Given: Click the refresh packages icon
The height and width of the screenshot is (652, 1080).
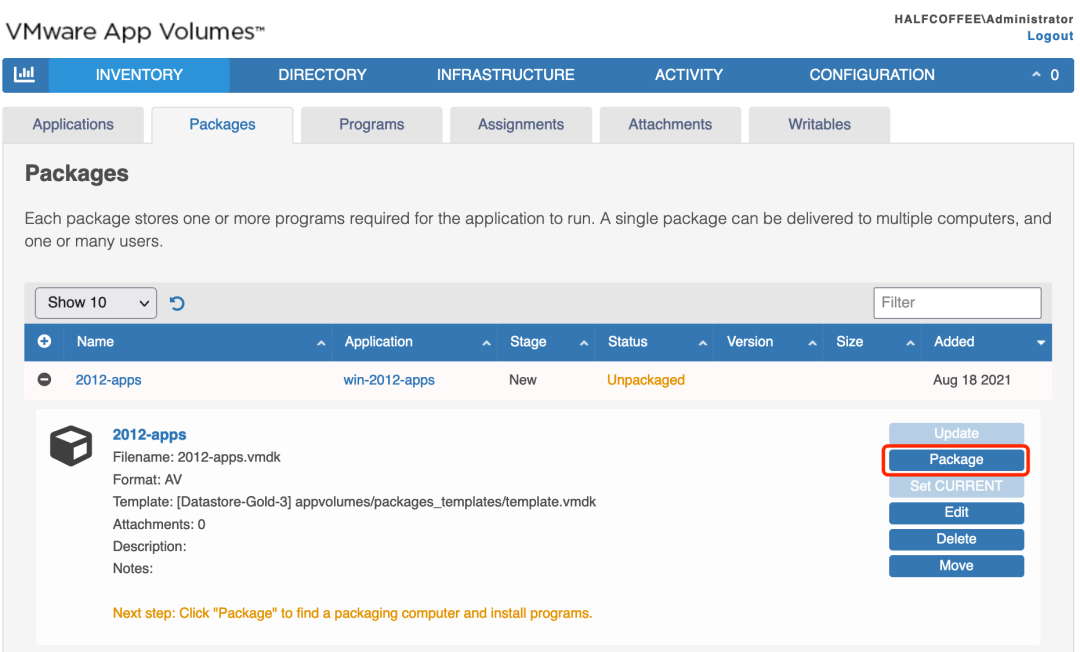Looking at the screenshot, I should tap(177, 303).
